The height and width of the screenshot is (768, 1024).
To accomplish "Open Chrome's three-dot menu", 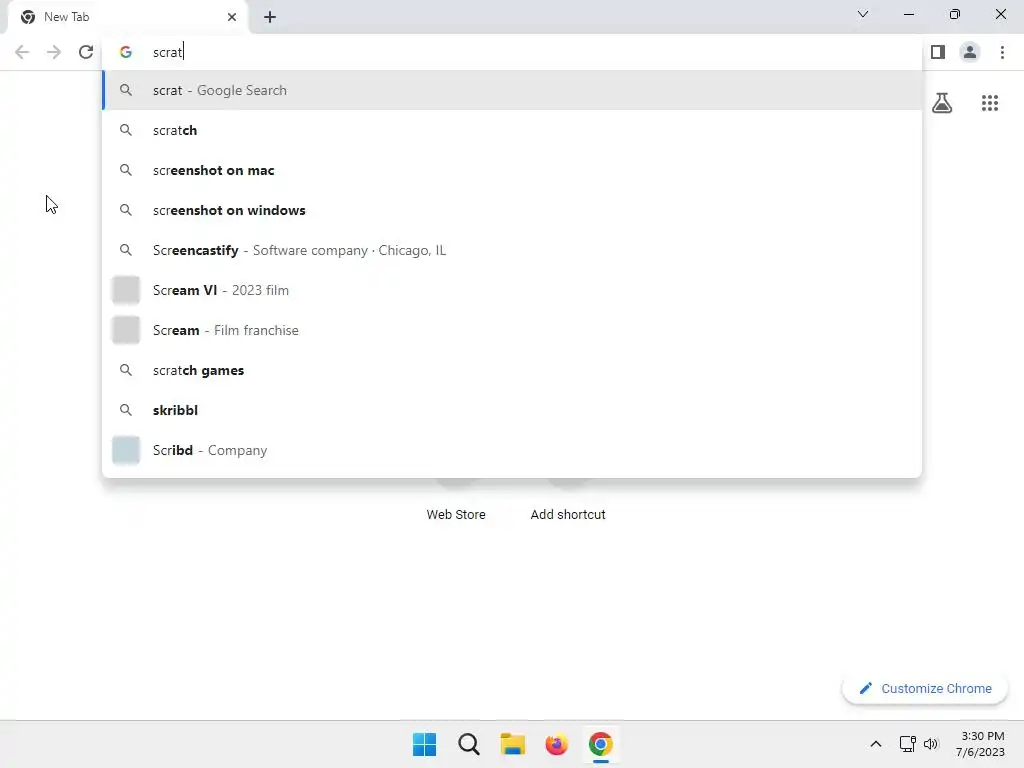I will [x=1002, y=52].
